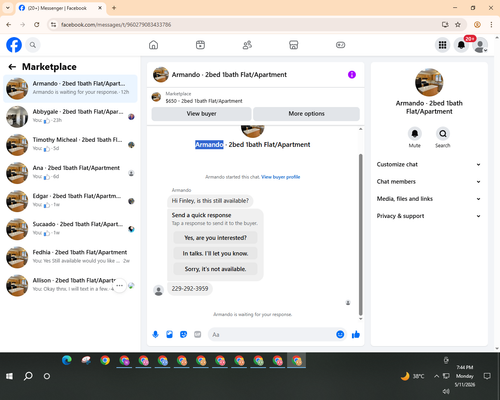Open the Timothy Micheal conversation

[x=70, y=145]
